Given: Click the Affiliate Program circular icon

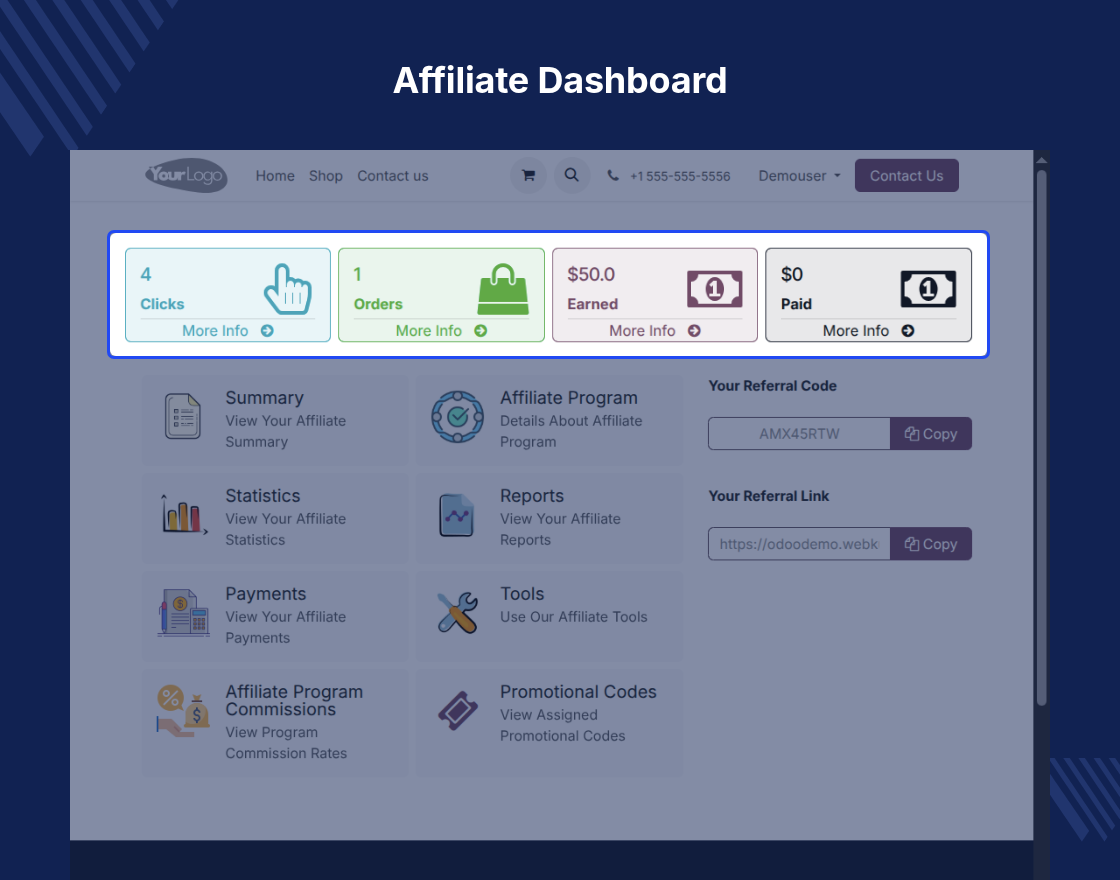Looking at the screenshot, I should coord(457,416).
